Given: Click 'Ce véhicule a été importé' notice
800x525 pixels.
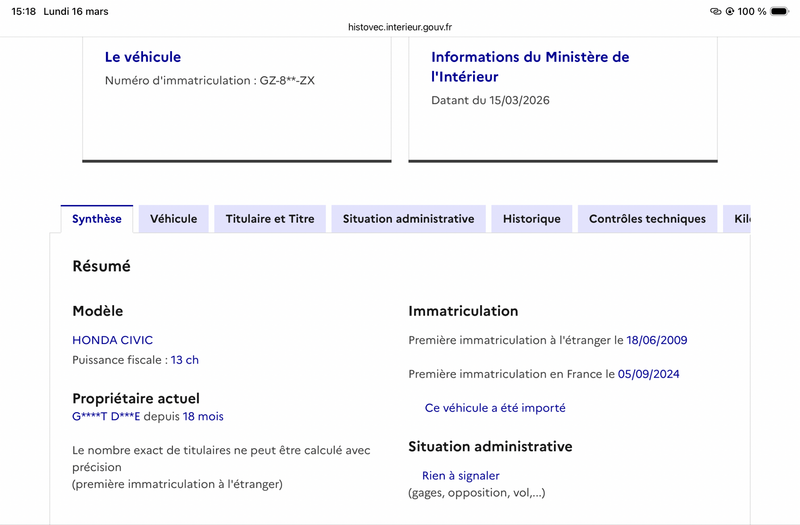Looking at the screenshot, I should 495,408.
